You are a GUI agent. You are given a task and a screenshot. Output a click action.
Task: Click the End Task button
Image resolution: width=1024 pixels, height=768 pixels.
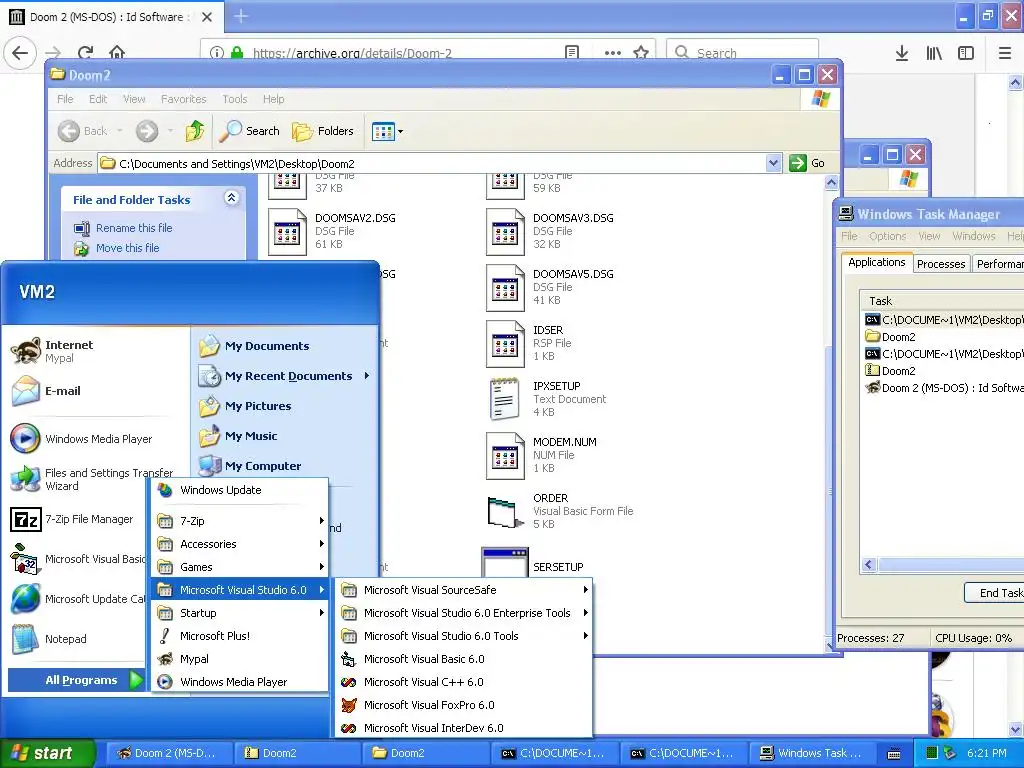[x=995, y=593]
